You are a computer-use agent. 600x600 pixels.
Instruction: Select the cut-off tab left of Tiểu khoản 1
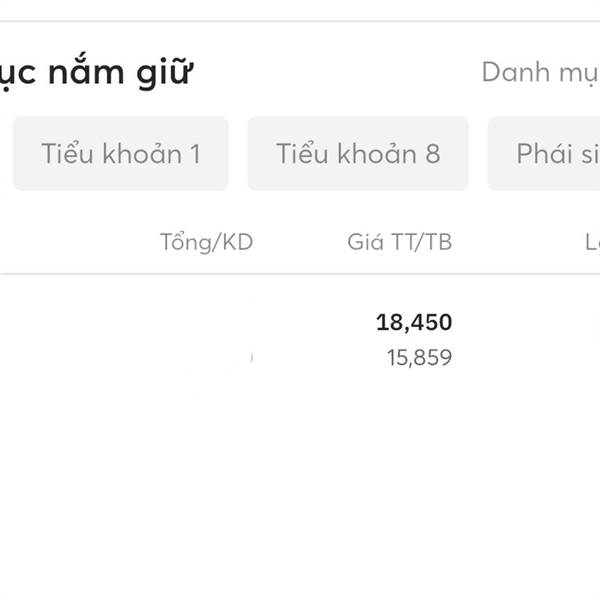point(3,153)
